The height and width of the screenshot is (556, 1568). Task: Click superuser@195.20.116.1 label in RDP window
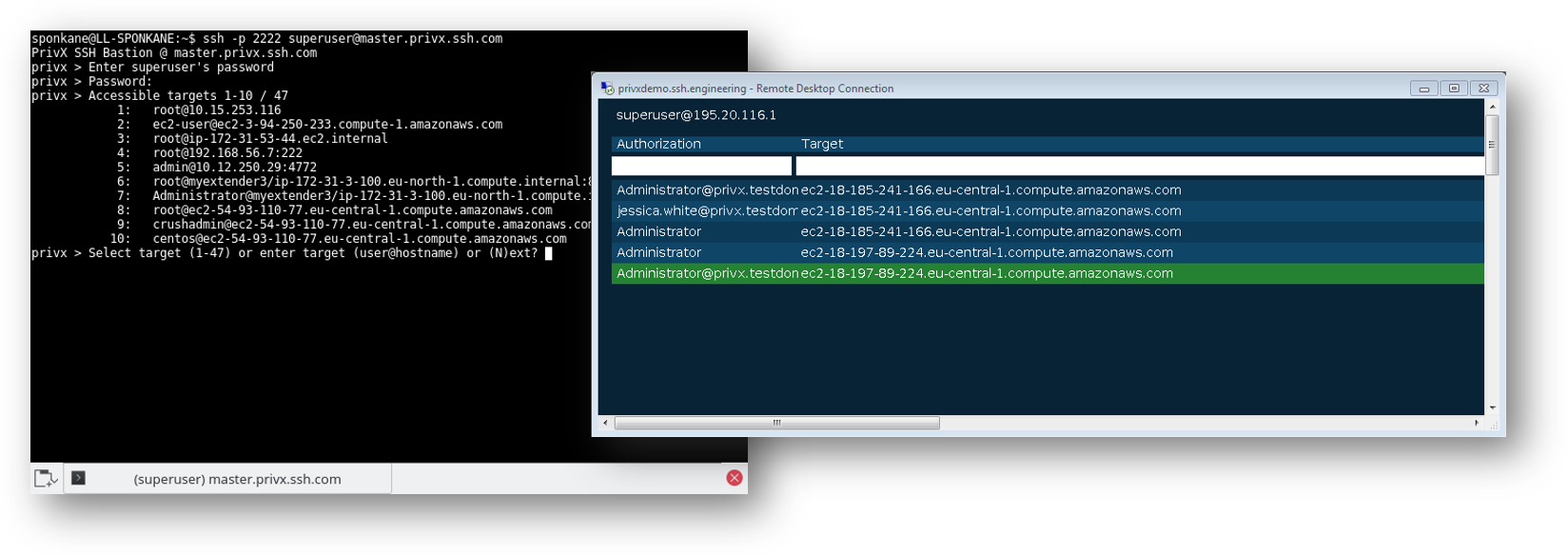(696, 115)
